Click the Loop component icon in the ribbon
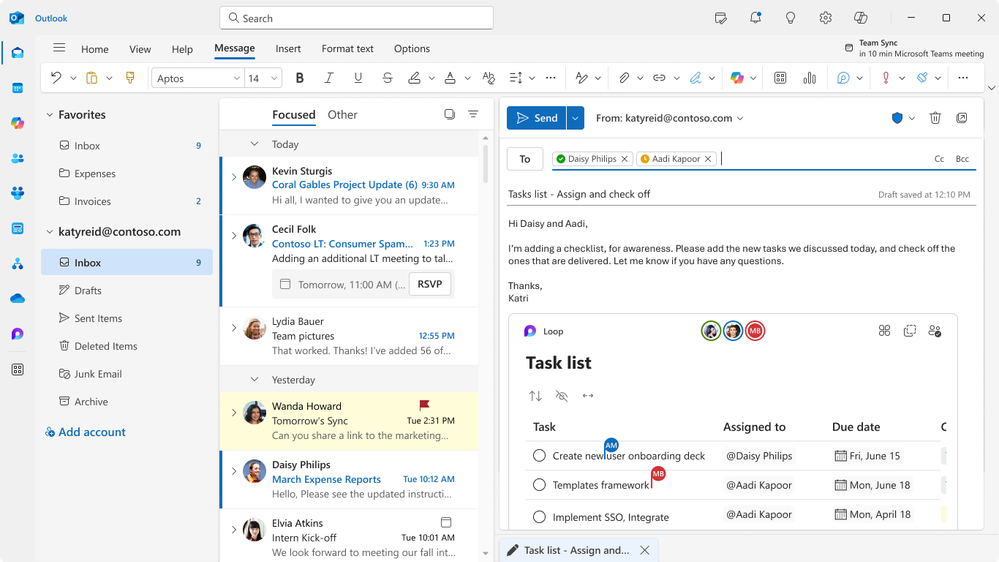The height and width of the screenshot is (562, 999). (843, 78)
